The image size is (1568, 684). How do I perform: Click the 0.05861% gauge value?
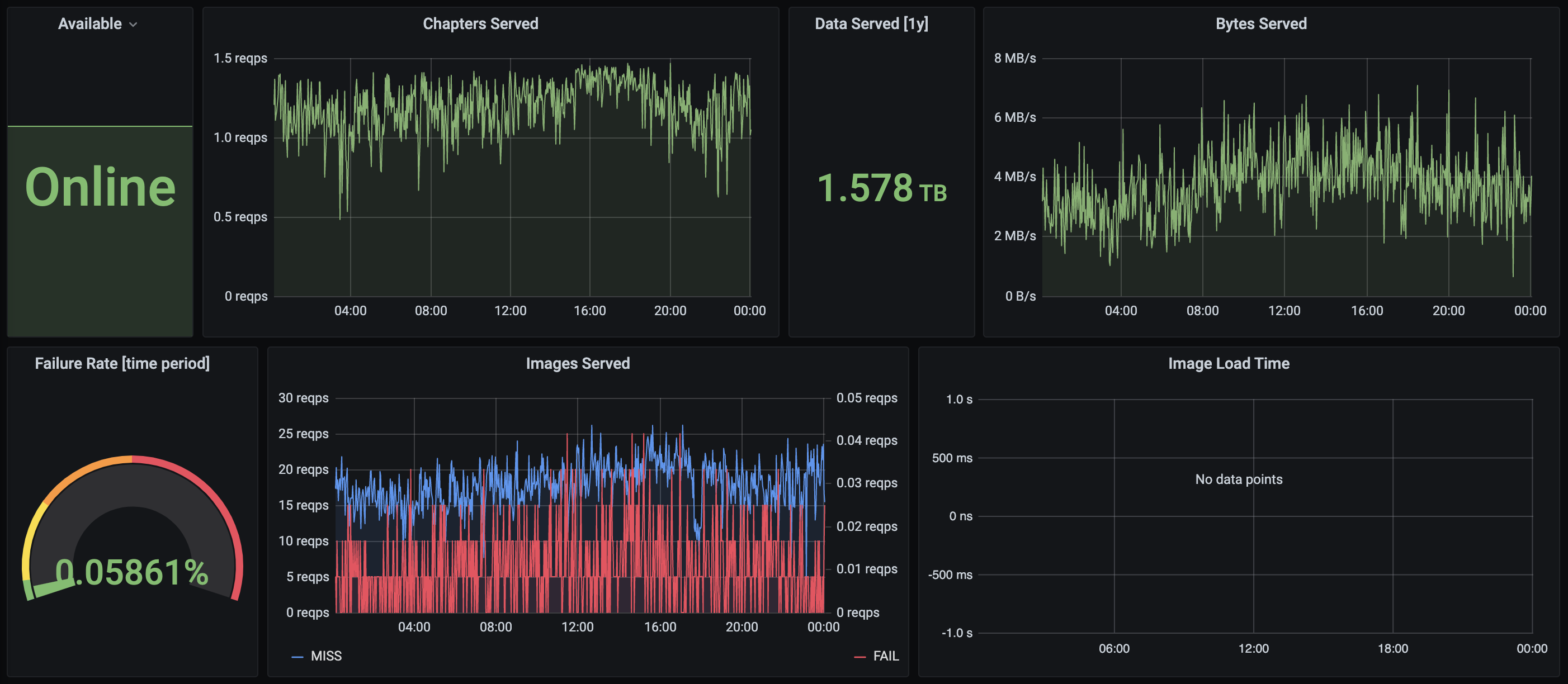132,573
